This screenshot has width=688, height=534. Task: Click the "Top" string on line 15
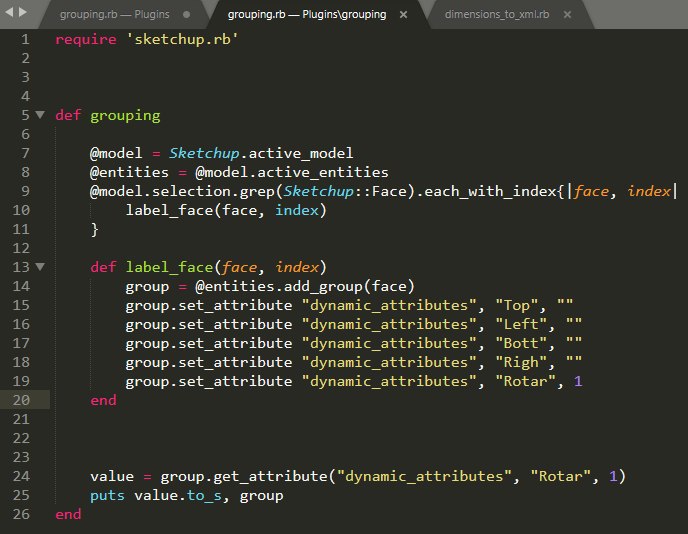point(516,305)
